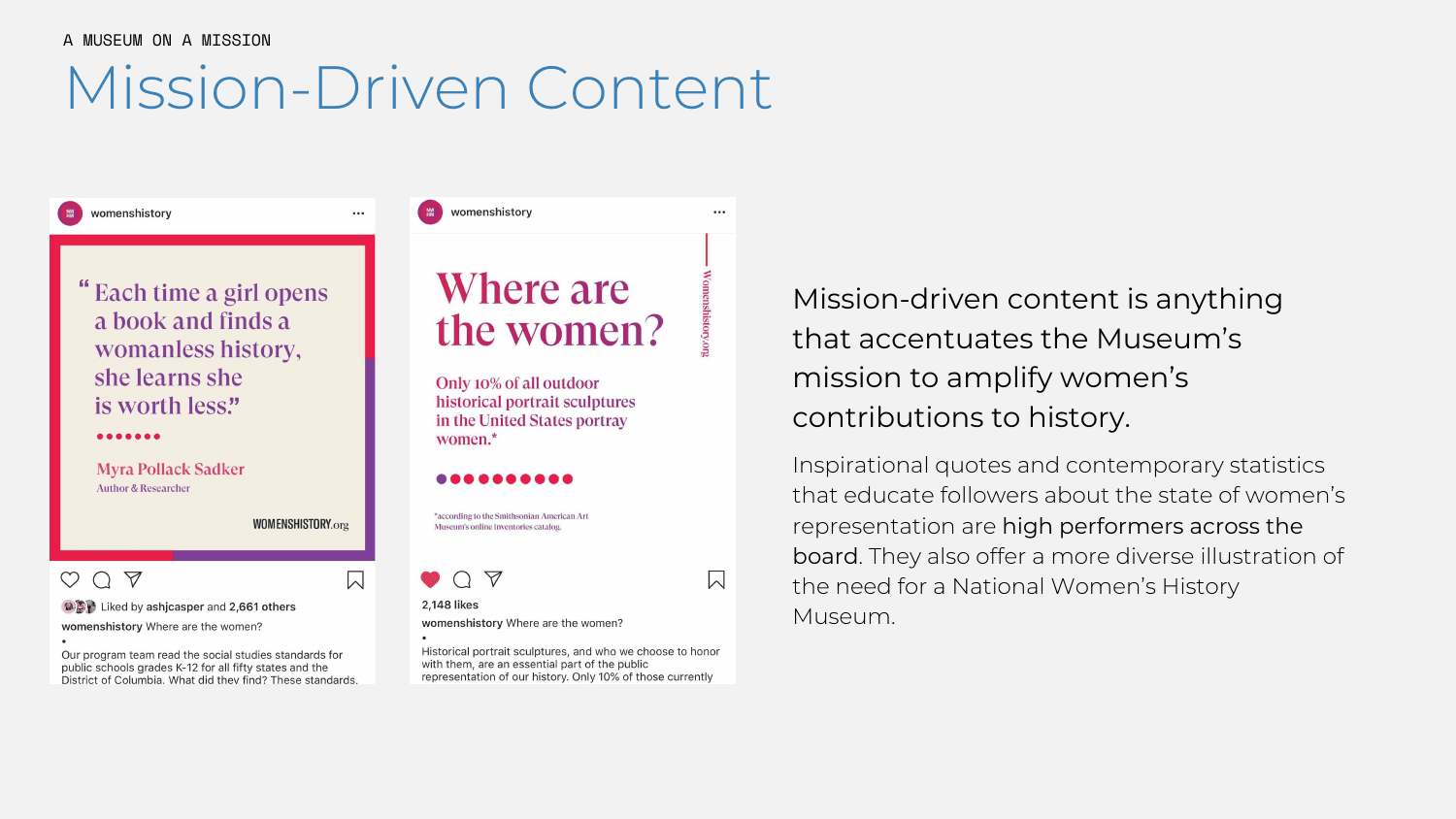Click the Smithsonian American Art footnote text
The width and height of the screenshot is (1456, 819).
click(512, 521)
